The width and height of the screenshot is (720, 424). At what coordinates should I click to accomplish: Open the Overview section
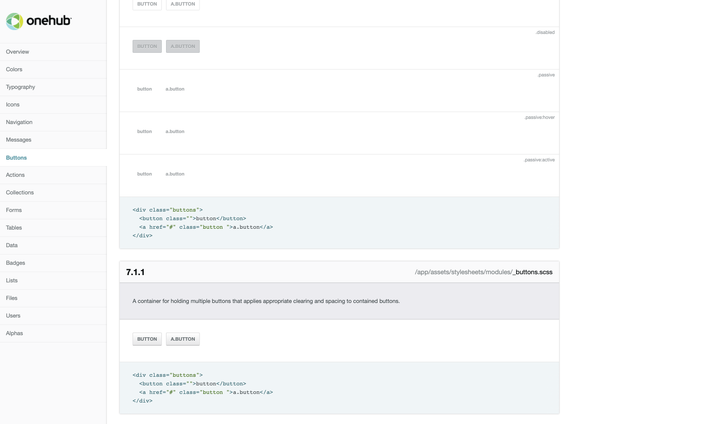click(53, 52)
